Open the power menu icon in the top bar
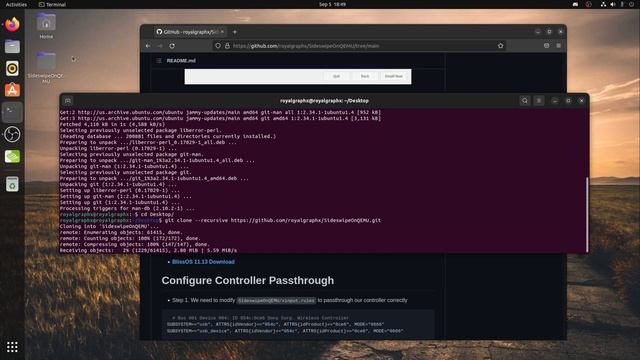Viewport: 640px width, 360px height. [x=632, y=4]
